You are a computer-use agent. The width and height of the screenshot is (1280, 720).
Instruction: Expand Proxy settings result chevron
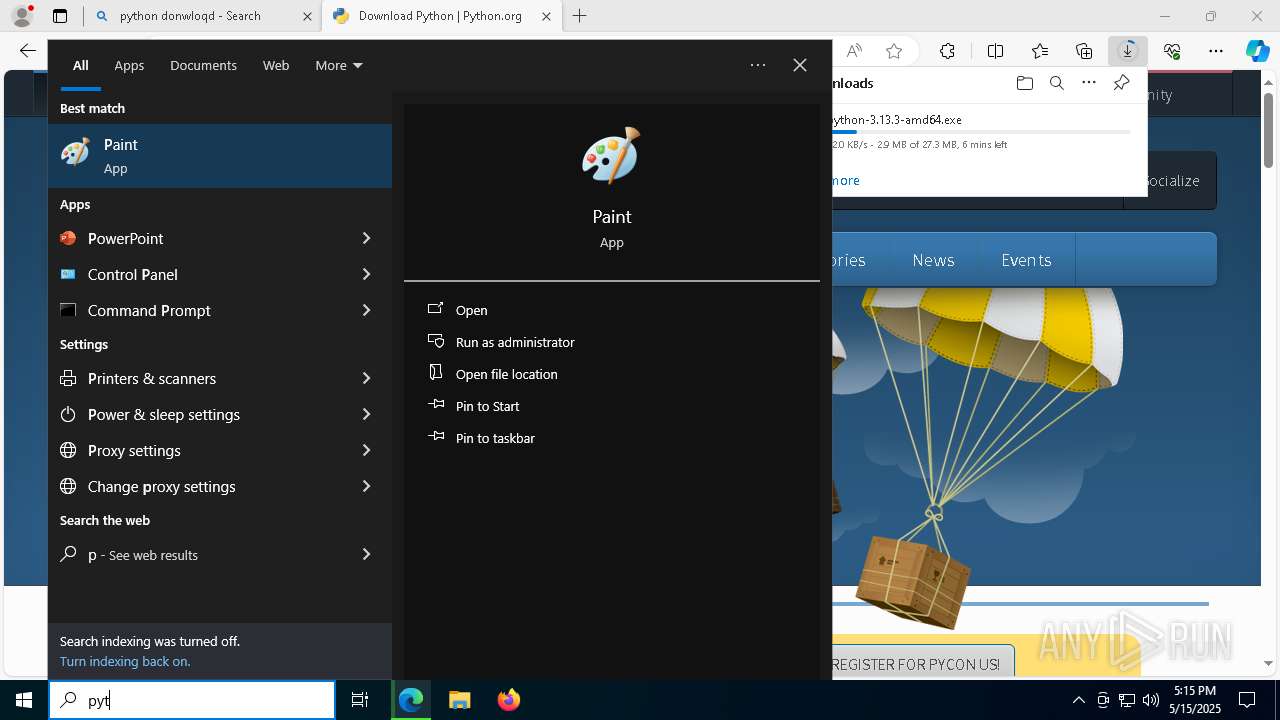(366, 450)
